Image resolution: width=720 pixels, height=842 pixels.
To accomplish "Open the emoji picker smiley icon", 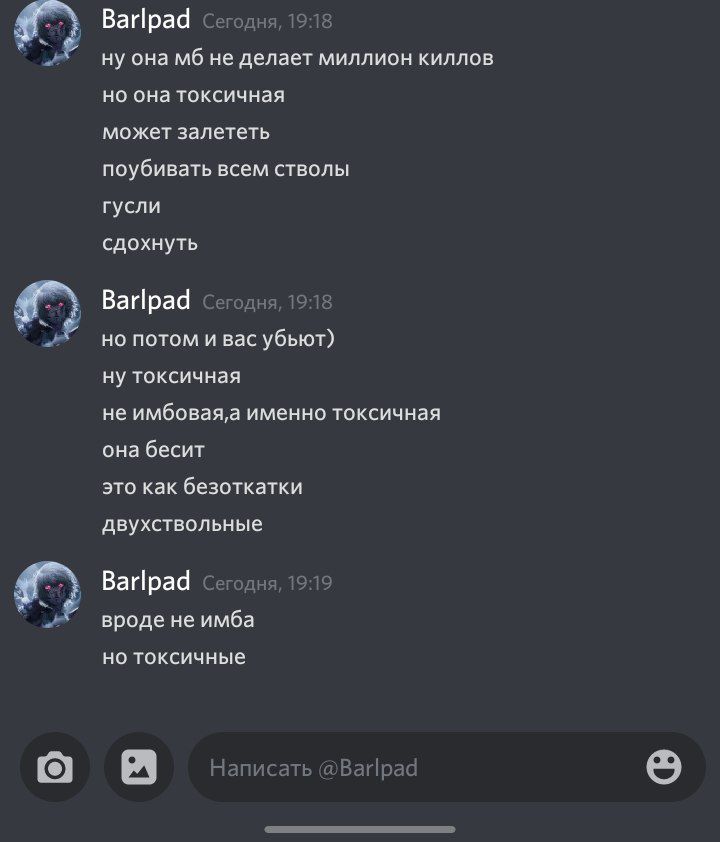I will (x=664, y=767).
